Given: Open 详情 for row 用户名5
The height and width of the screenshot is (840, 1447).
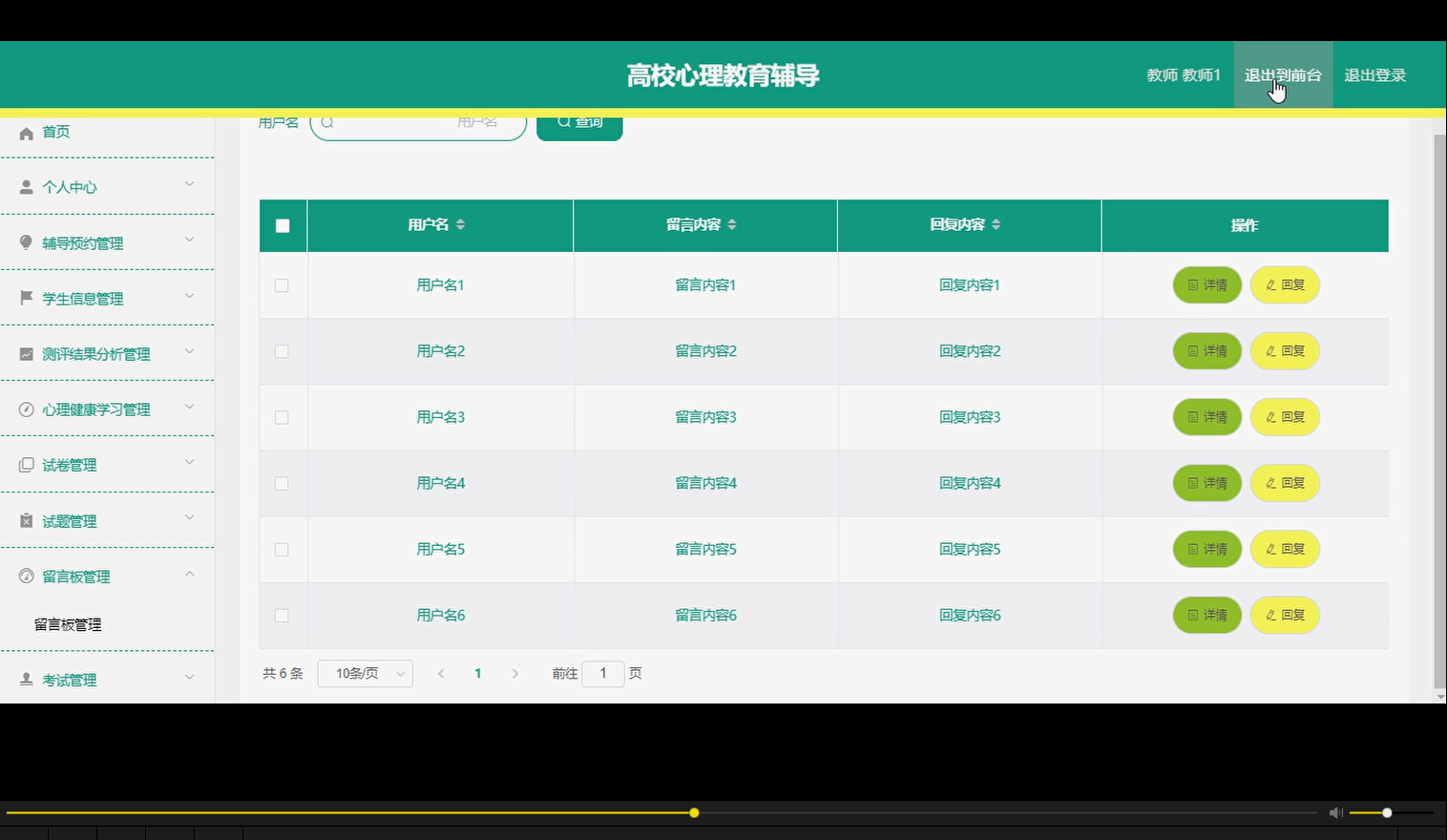Looking at the screenshot, I should (x=1206, y=549).
